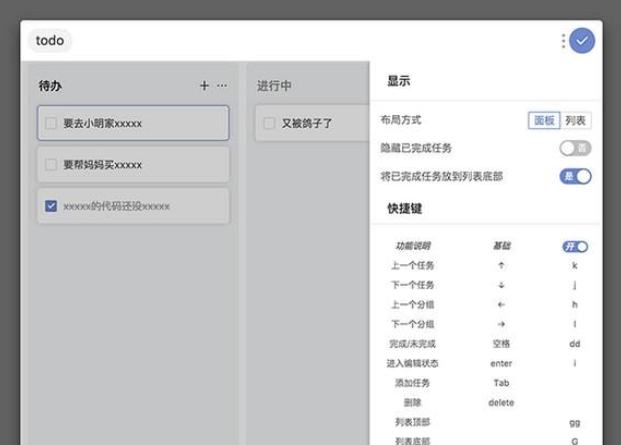Screen dimensions: 621x445
Task: Click the 进行中 column heading
Action: (x=274, y=86)
